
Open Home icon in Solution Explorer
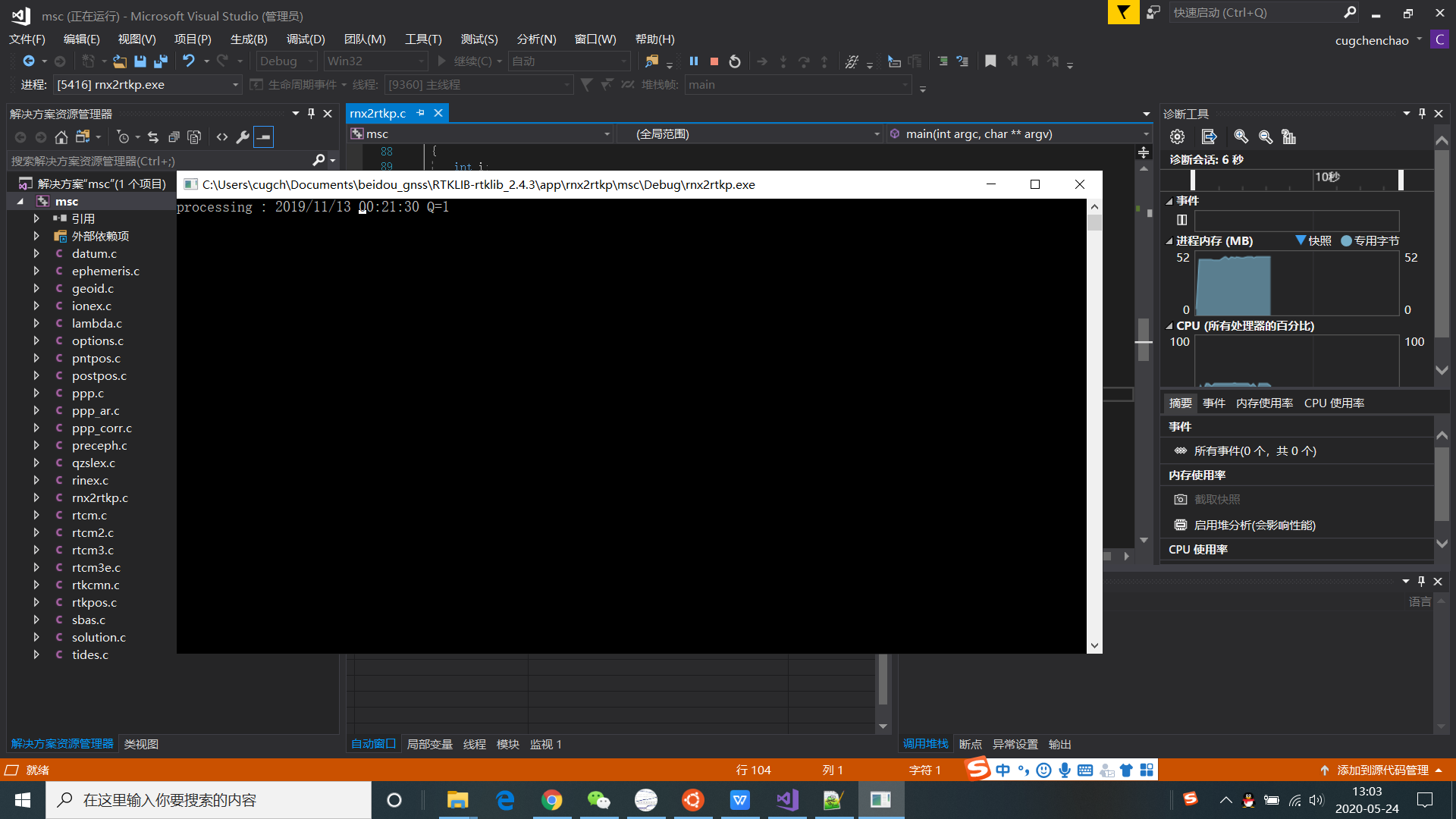click(61, 137)
